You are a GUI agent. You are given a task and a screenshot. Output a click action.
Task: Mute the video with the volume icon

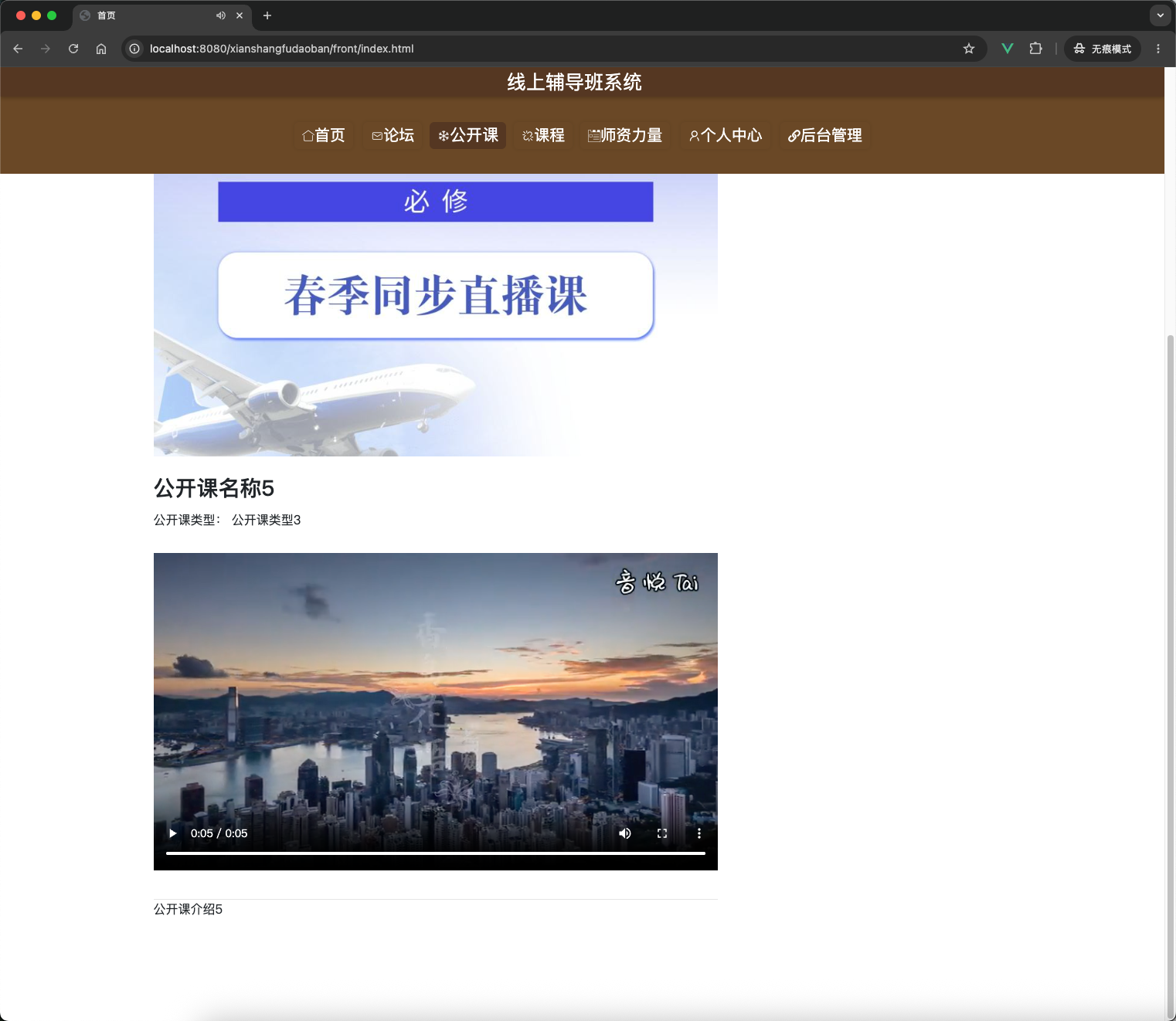coord(625,833)
